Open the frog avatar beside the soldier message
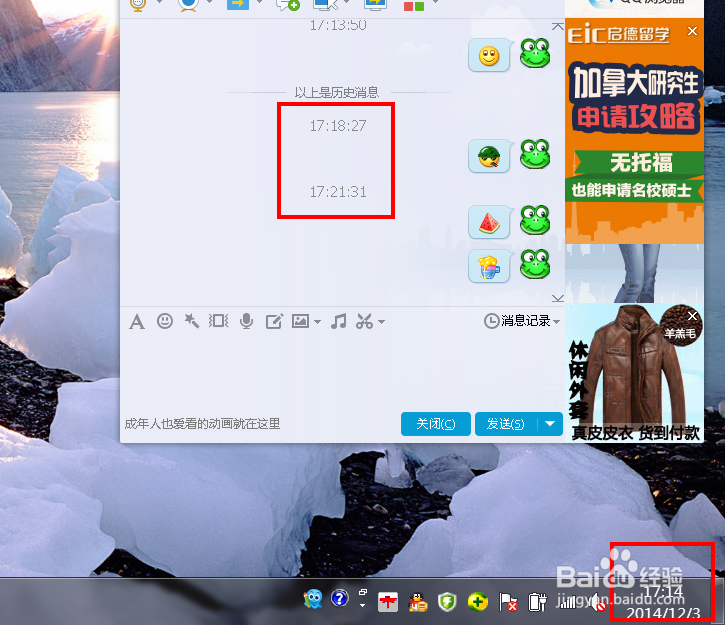The width and height of the screenshot is (725, 625). tap(535, 154)
